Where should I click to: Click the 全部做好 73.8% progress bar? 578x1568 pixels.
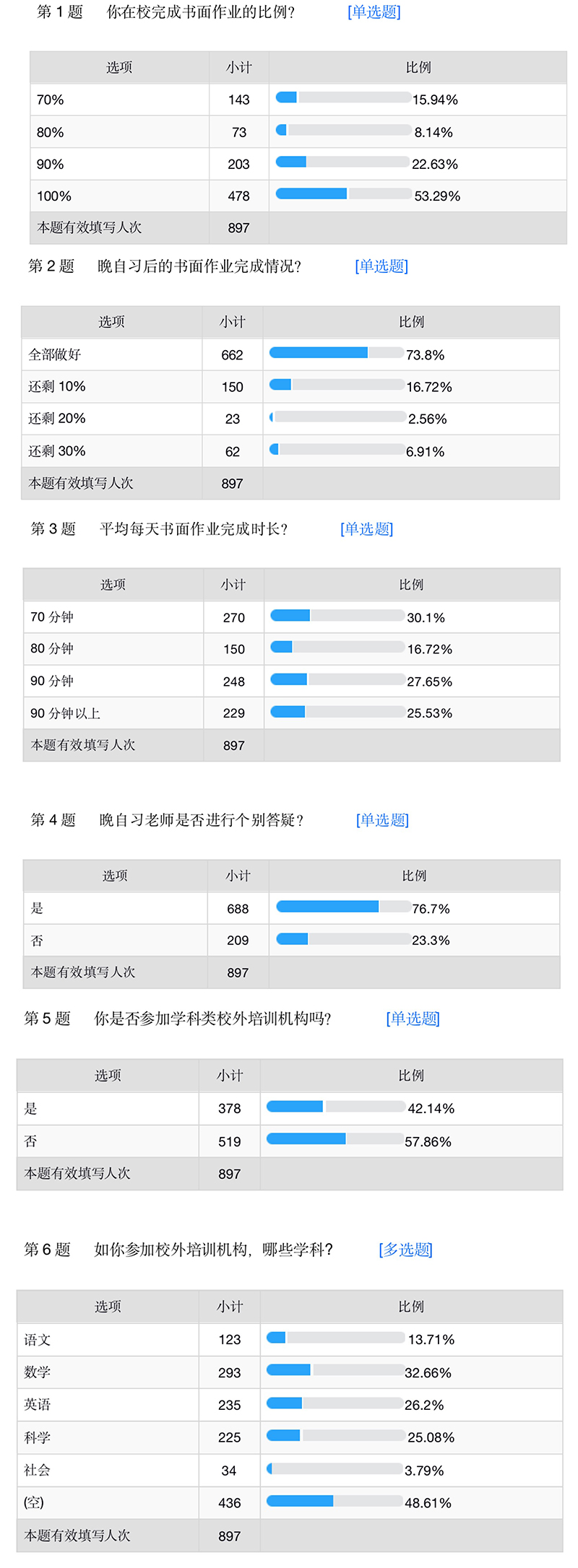point(337,352)
